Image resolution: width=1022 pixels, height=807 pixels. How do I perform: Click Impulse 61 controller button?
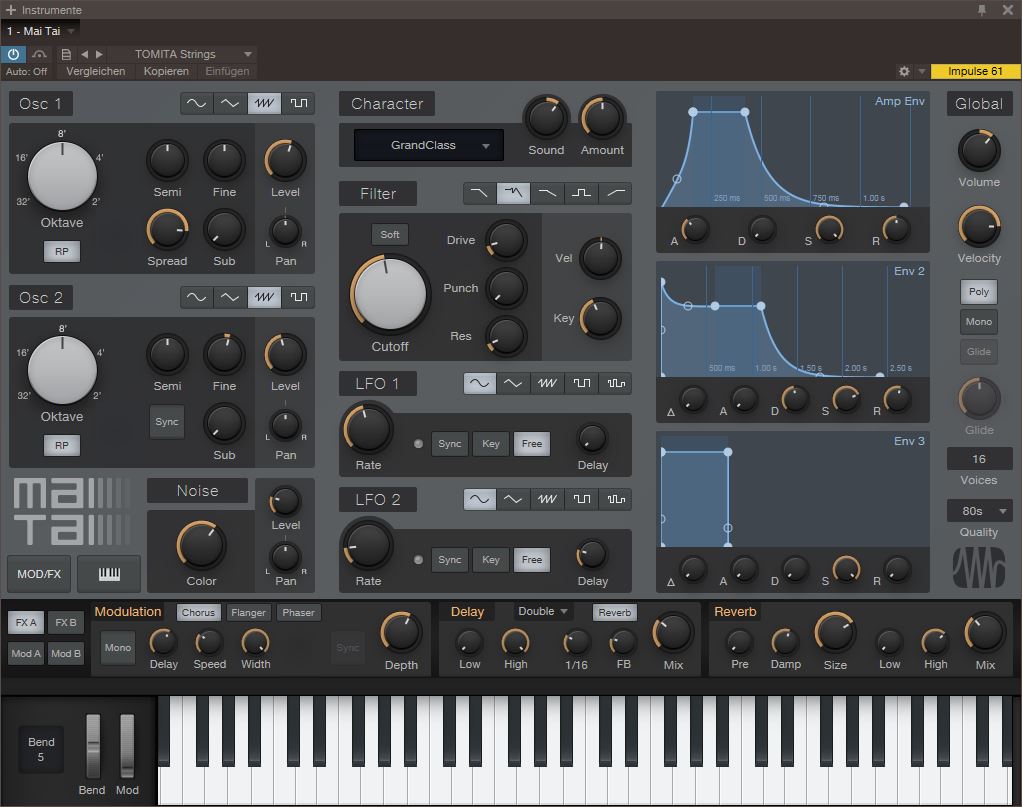(x=975, y=71)
